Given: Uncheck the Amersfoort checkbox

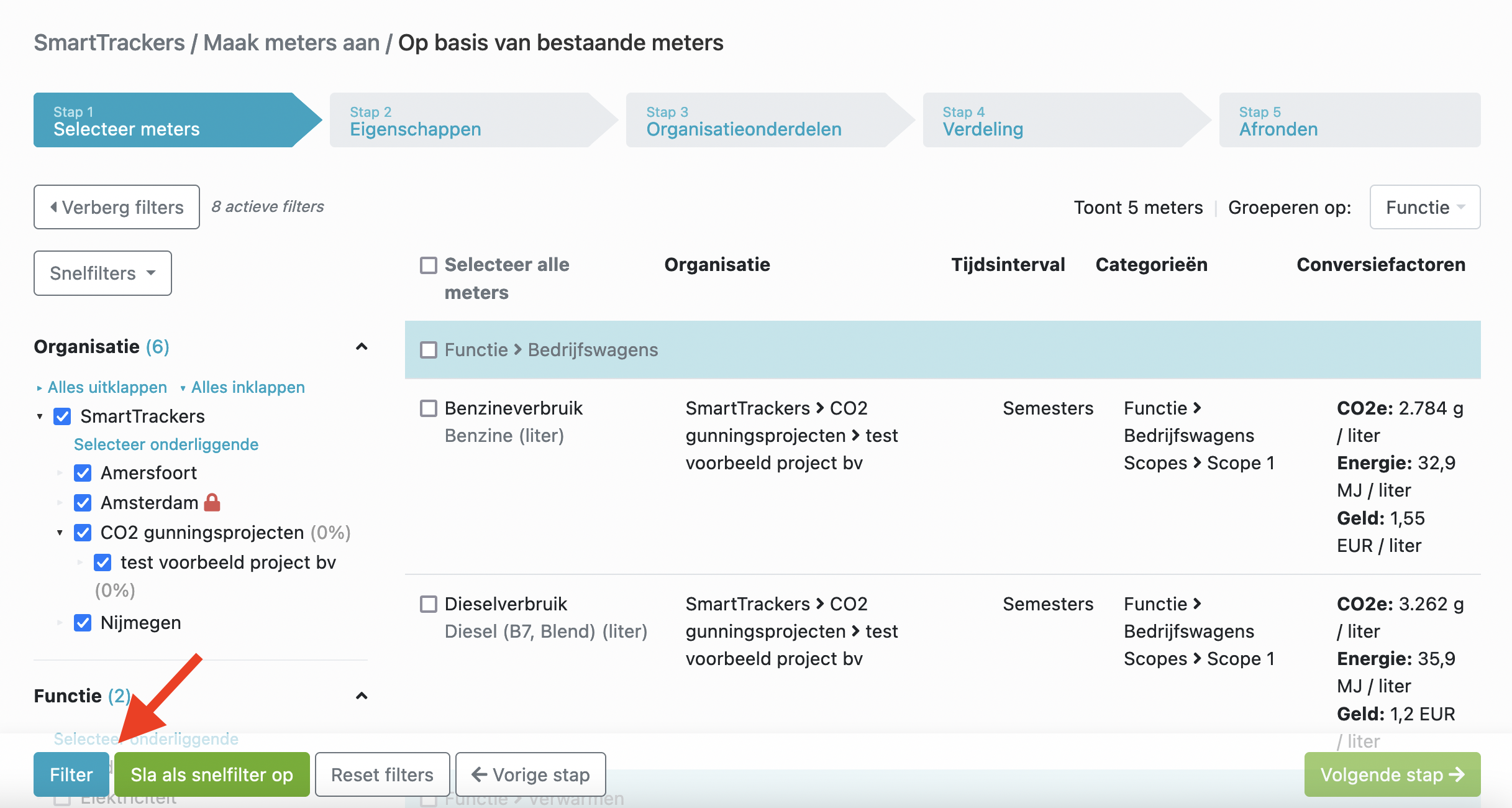Looking at the screenshot, I should tap(83, 473).
